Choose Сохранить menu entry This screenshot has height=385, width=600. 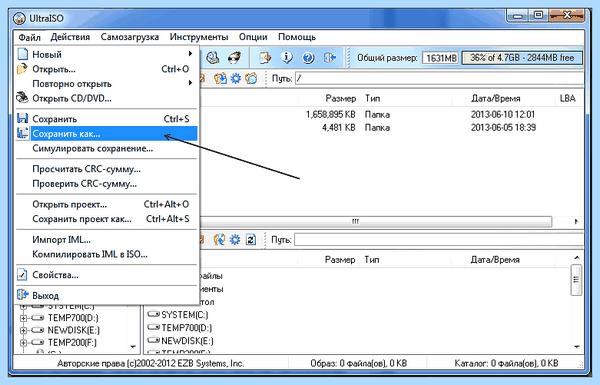(106, 119)
